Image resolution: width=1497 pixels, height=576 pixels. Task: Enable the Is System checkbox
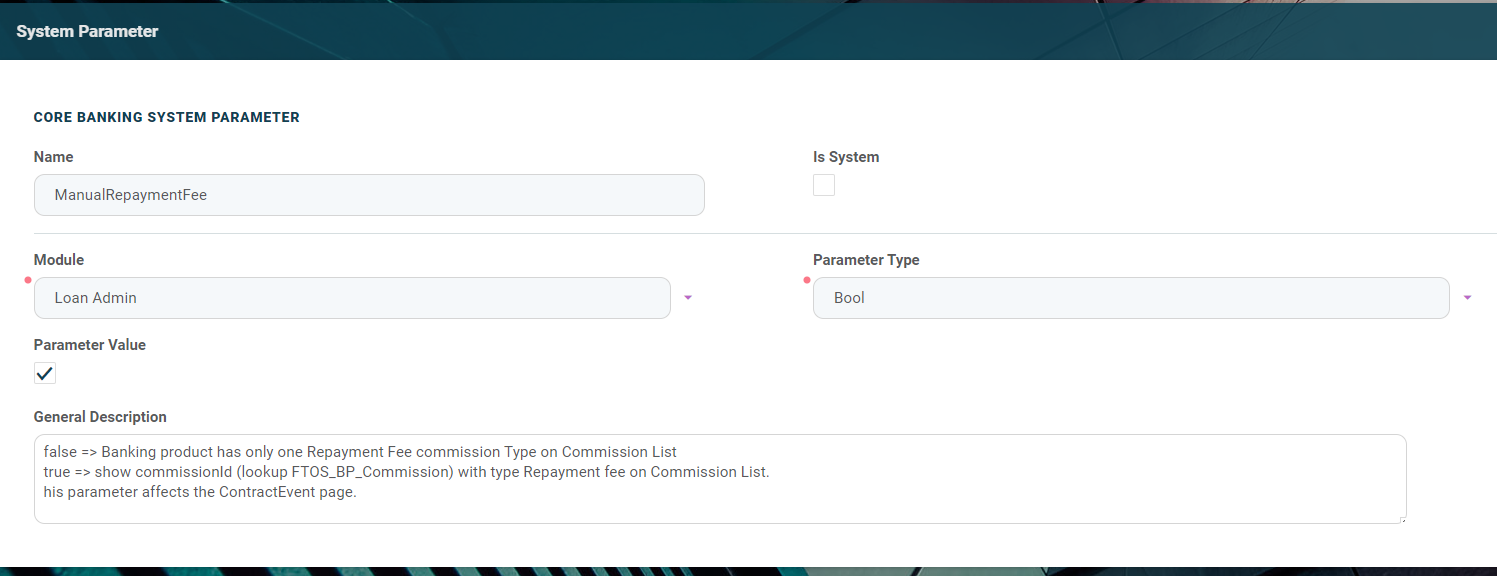823,185
